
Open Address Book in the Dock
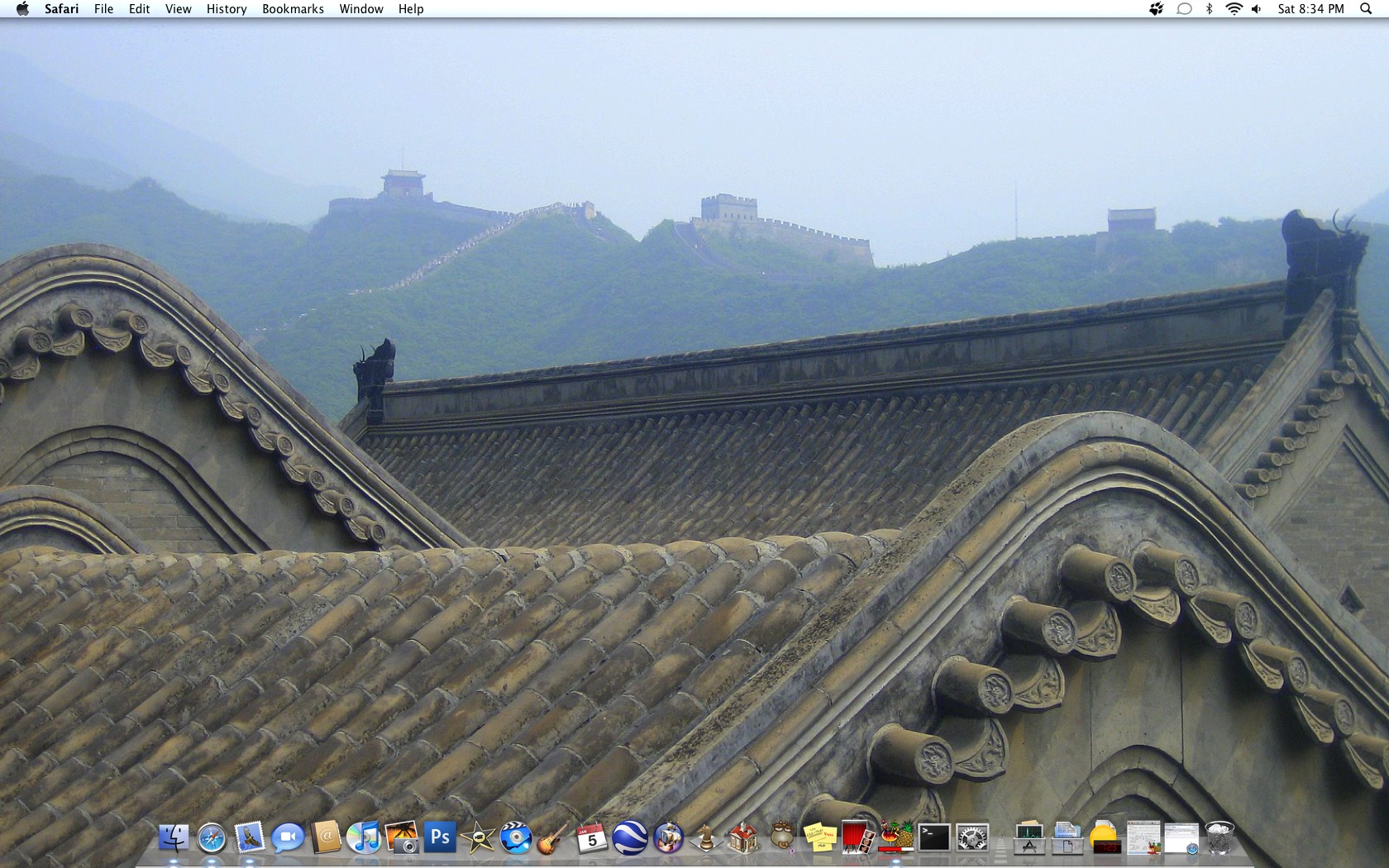click(326, 837)
